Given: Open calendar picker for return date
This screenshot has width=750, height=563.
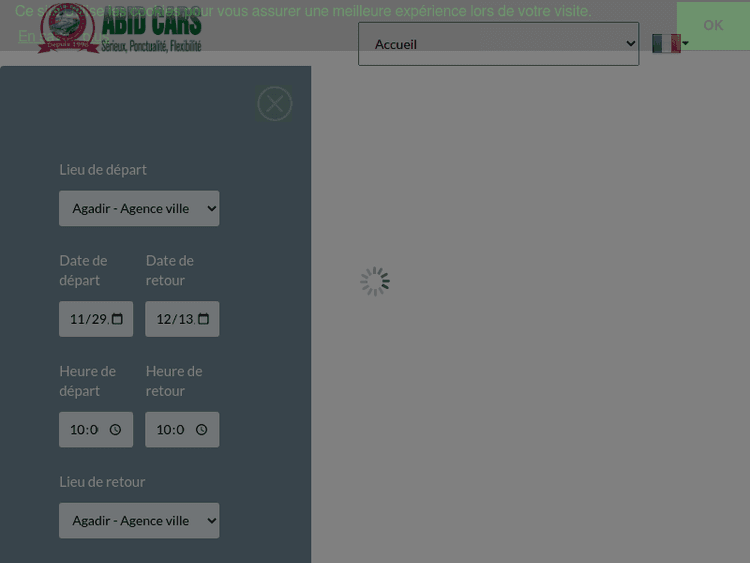Looking at the screenshot, I should [203, 319].
